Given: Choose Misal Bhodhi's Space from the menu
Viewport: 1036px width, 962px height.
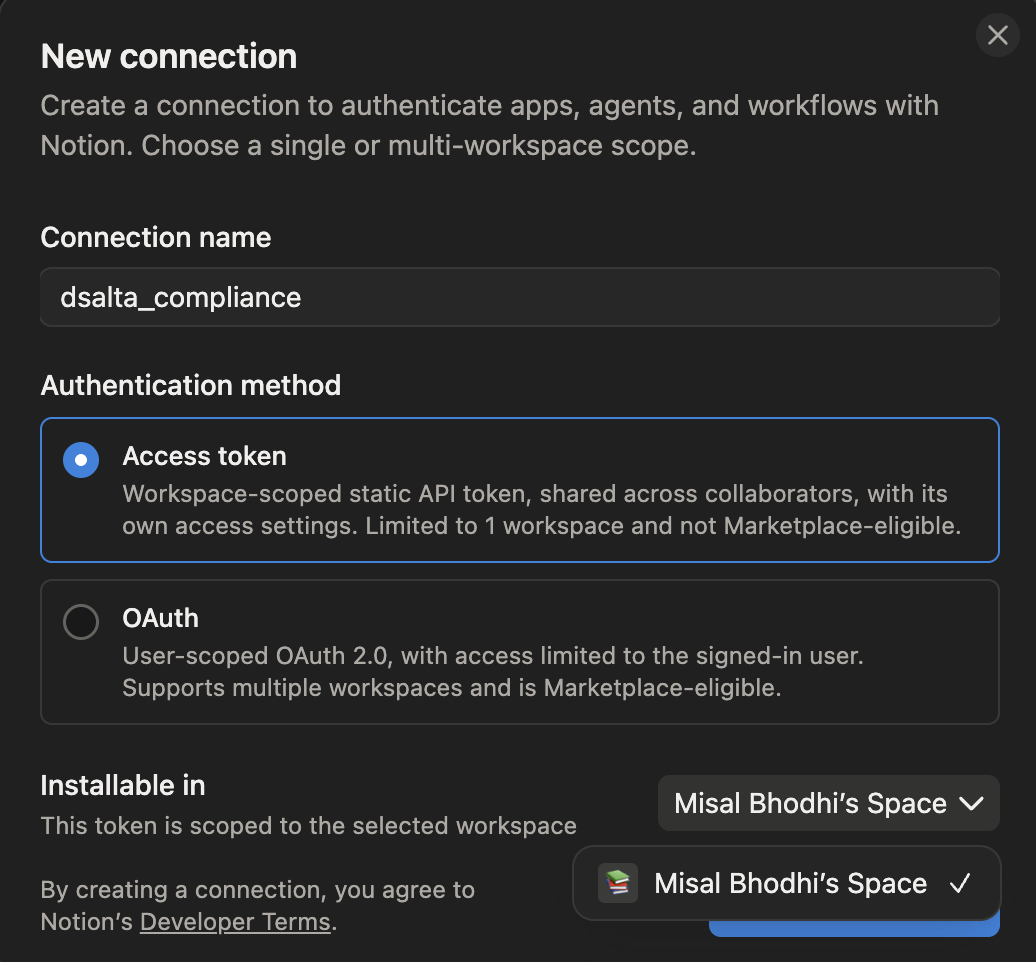Looking at the screenshot, I should click(x=786, y=883).
